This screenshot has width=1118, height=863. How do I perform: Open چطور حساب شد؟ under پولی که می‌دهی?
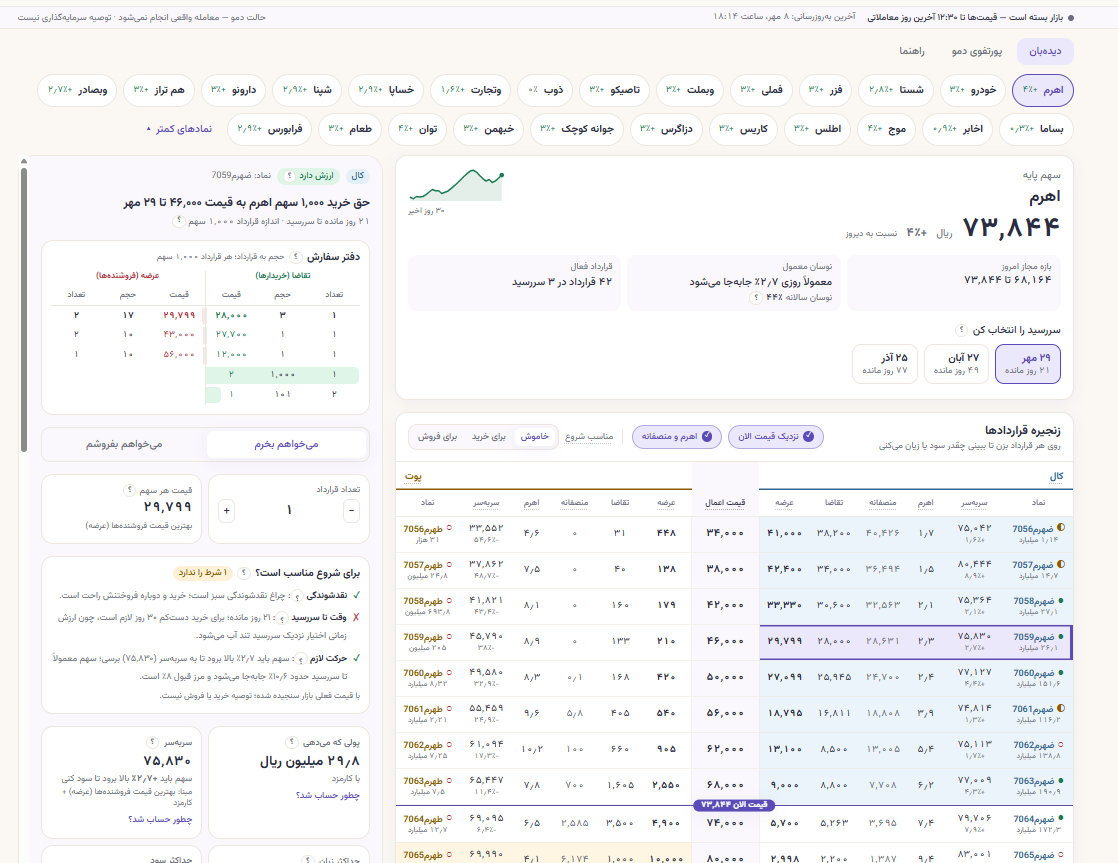pos(327,795)
